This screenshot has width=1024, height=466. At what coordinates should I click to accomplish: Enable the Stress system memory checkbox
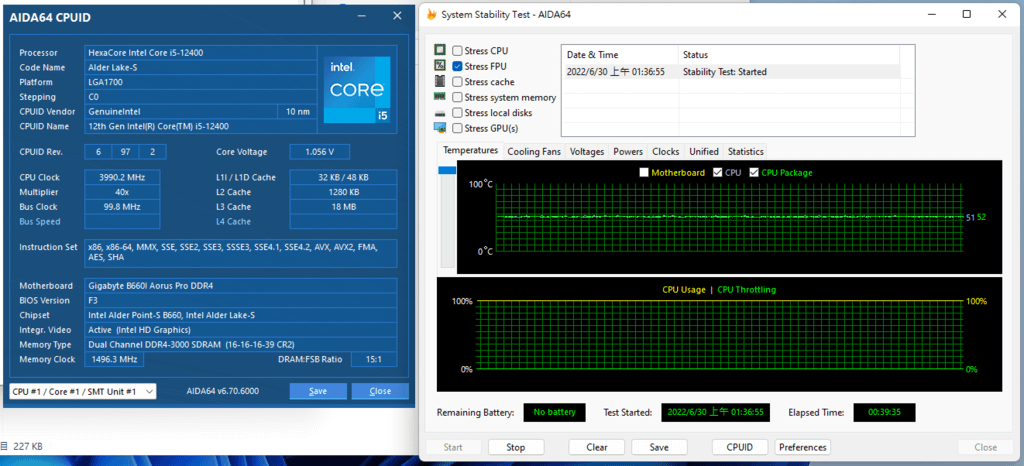pyautogui.click(x=457, y=97)
